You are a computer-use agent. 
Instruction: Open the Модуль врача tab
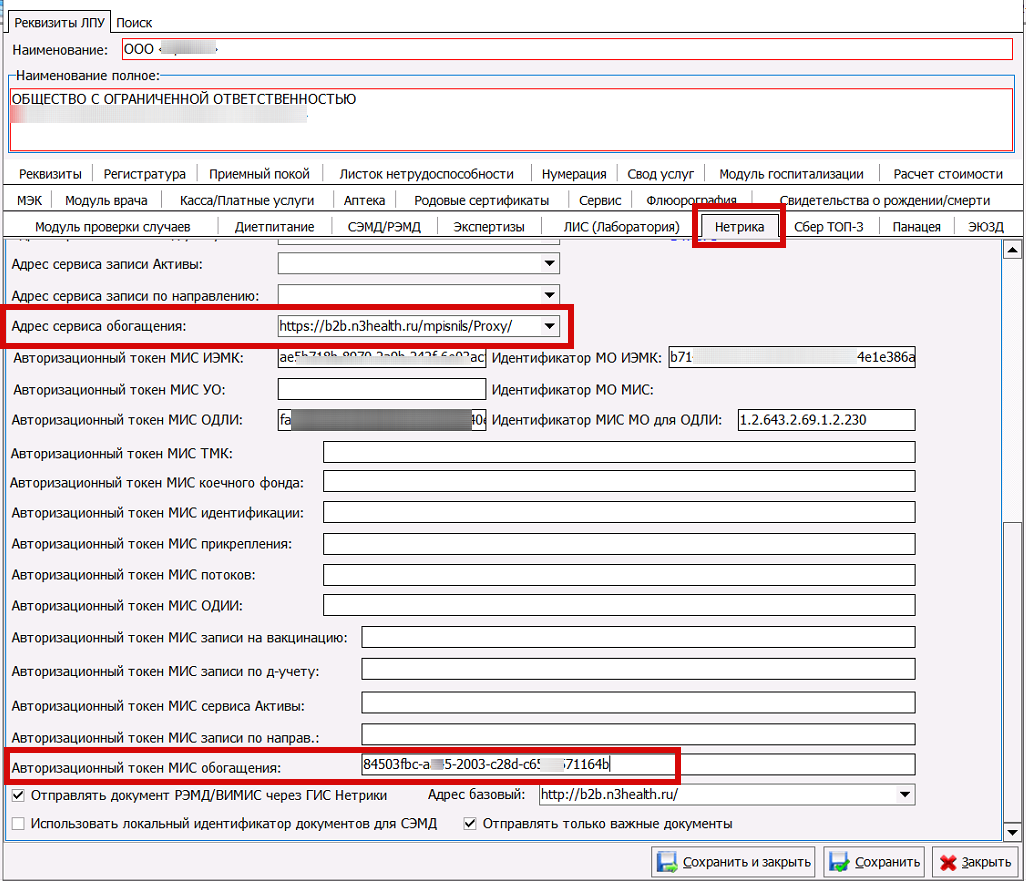click(106, 200)
